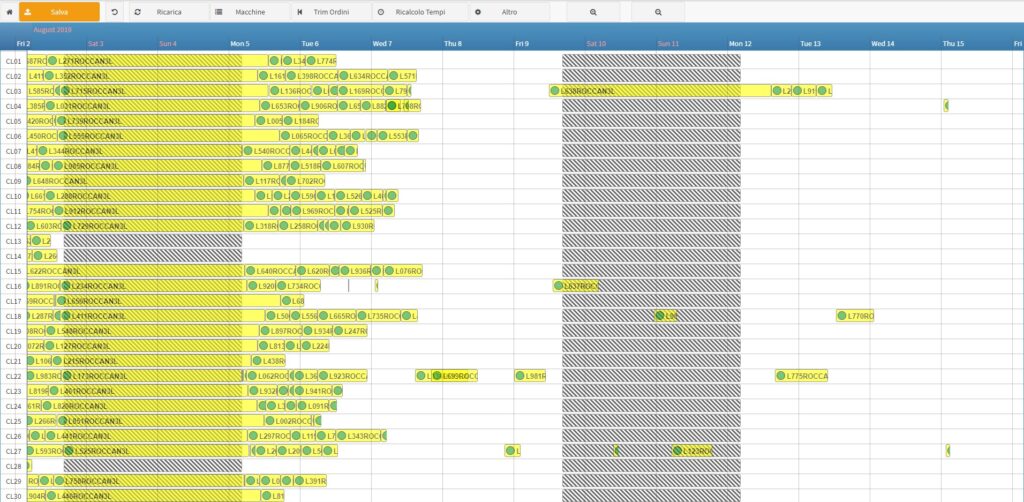Image resolution: width=1024 pixels, height=502 pixels.
Task: Select machine row label CL28
Action: (x=13, y=466)
